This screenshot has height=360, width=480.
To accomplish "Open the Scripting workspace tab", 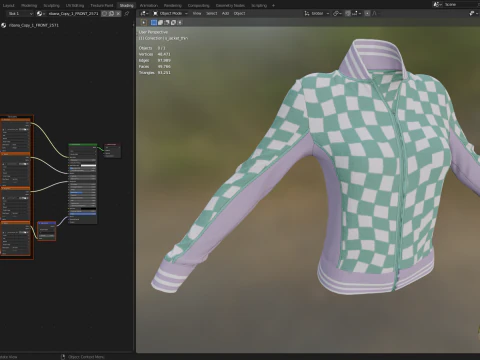I will pos(259,5).
